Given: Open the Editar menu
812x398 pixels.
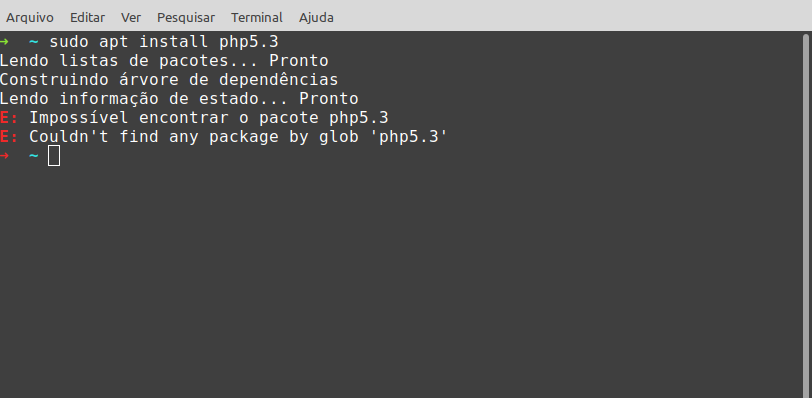Looking at the screenshot, I should 88,18.
